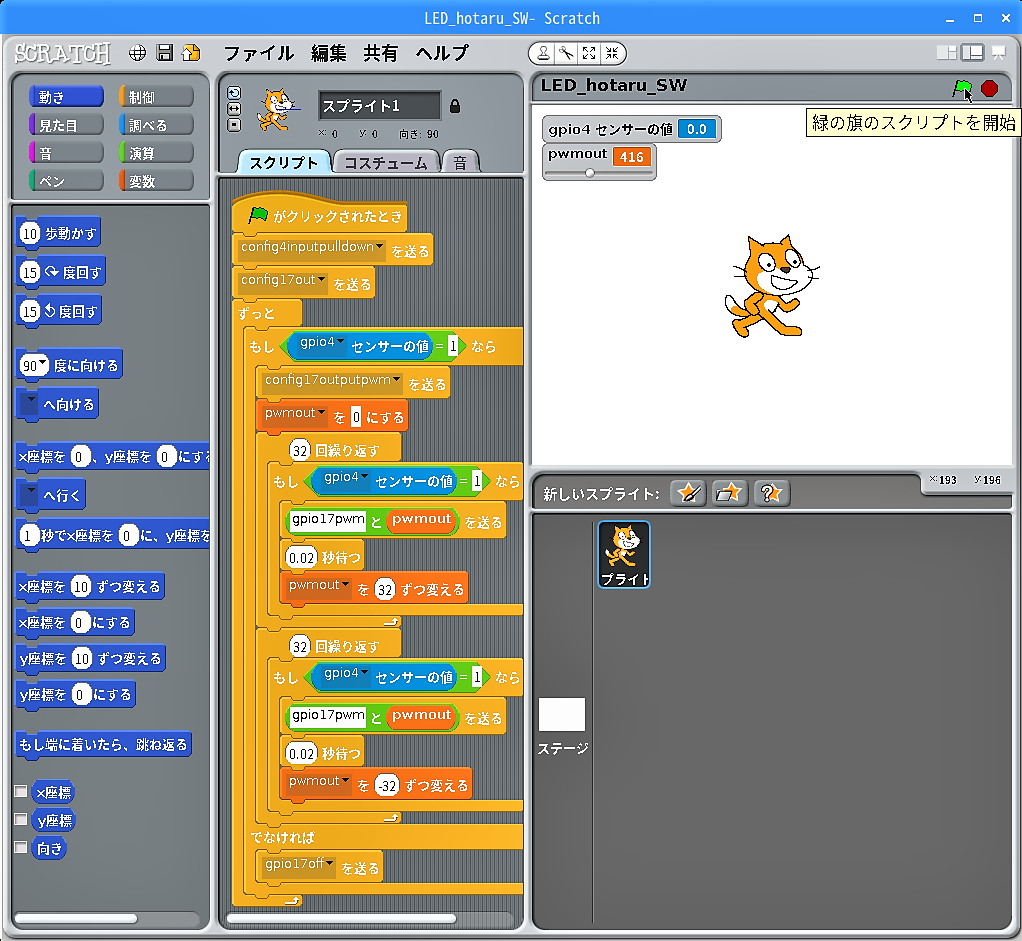
Task: Click the もし端に着いたら、跳ね返る block
Action: click(x=103, y=744)
